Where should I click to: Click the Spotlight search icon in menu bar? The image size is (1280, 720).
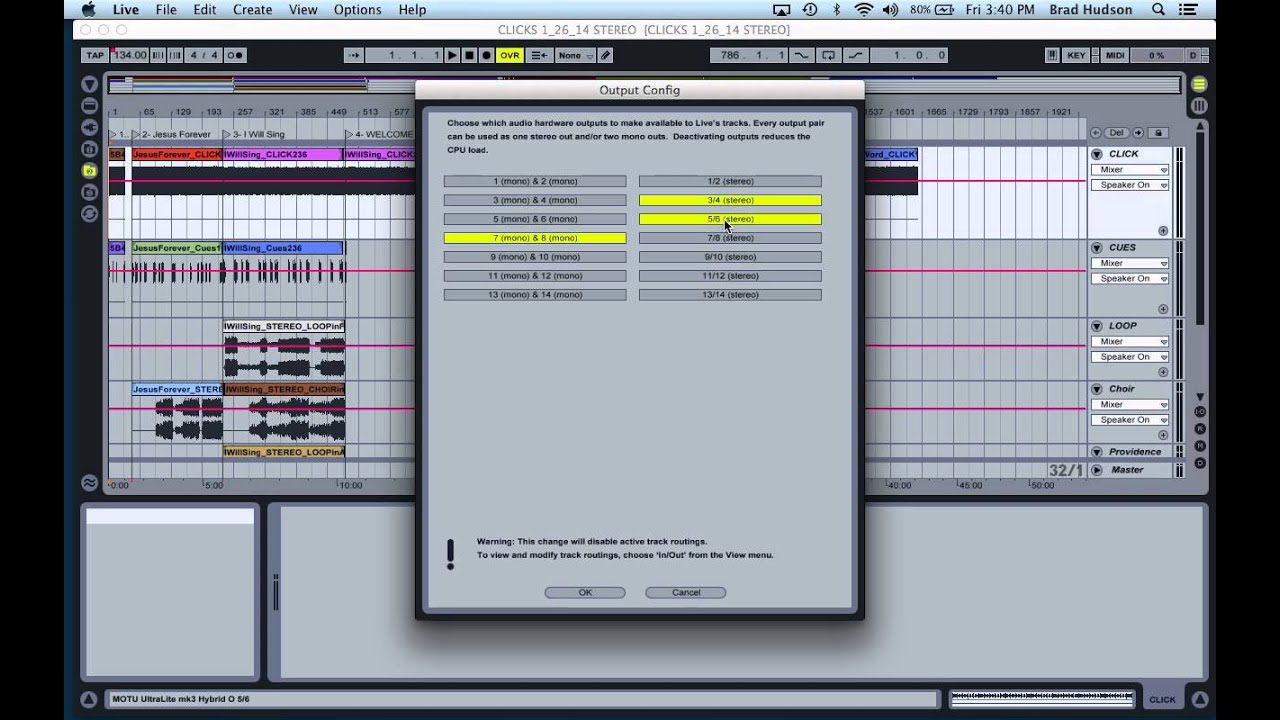[x=1158, y=10]
